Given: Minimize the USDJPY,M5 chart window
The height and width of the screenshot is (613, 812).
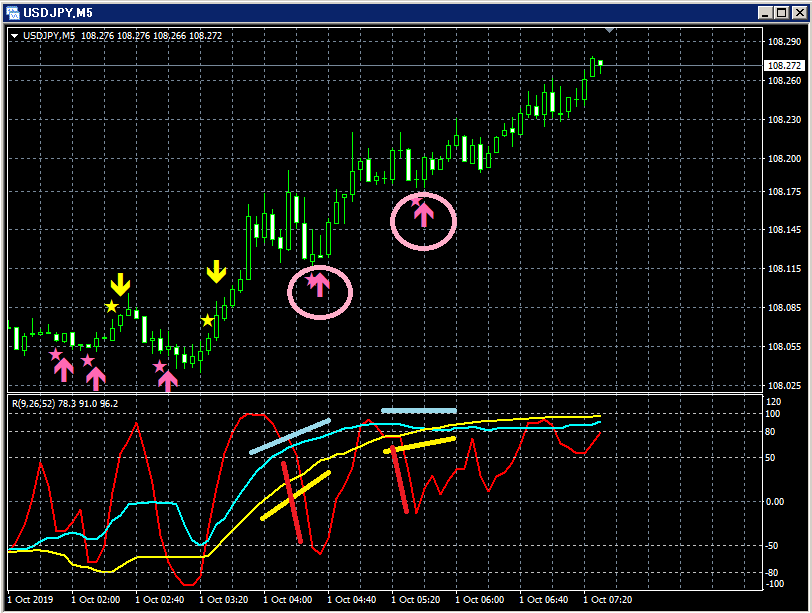Looking at the screenshot, I should [766, 12].
